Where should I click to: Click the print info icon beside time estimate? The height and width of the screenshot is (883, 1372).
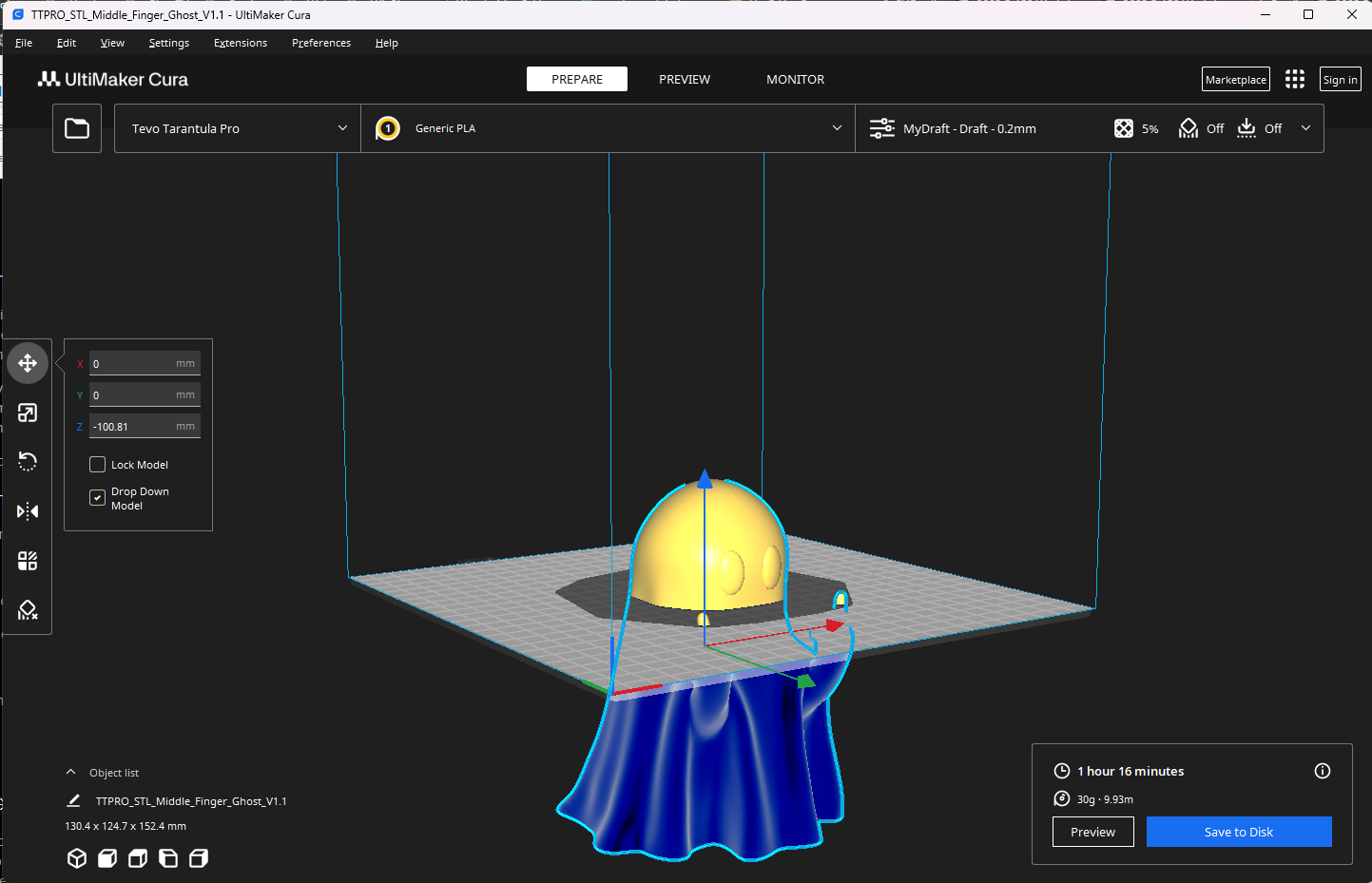click(x=1322, y=771)
